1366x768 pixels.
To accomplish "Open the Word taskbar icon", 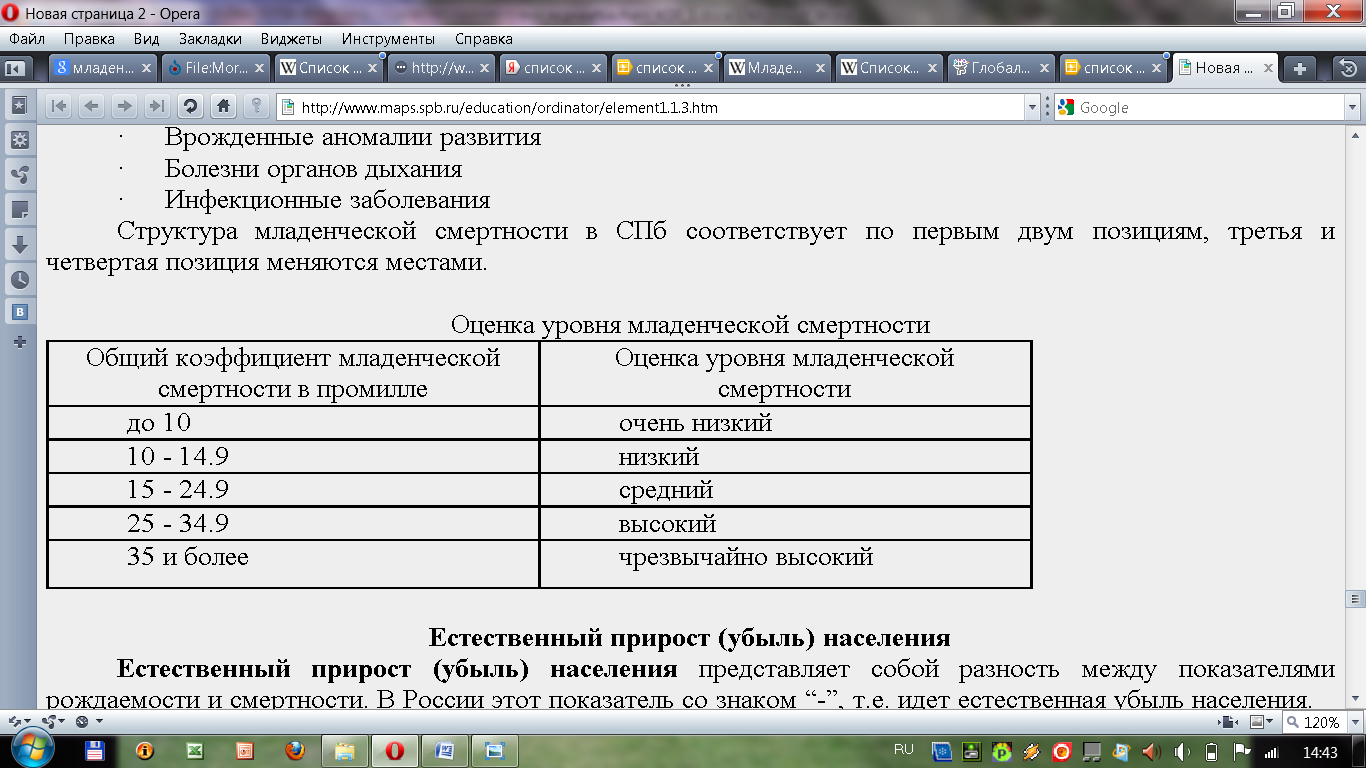I will (445, 750).
